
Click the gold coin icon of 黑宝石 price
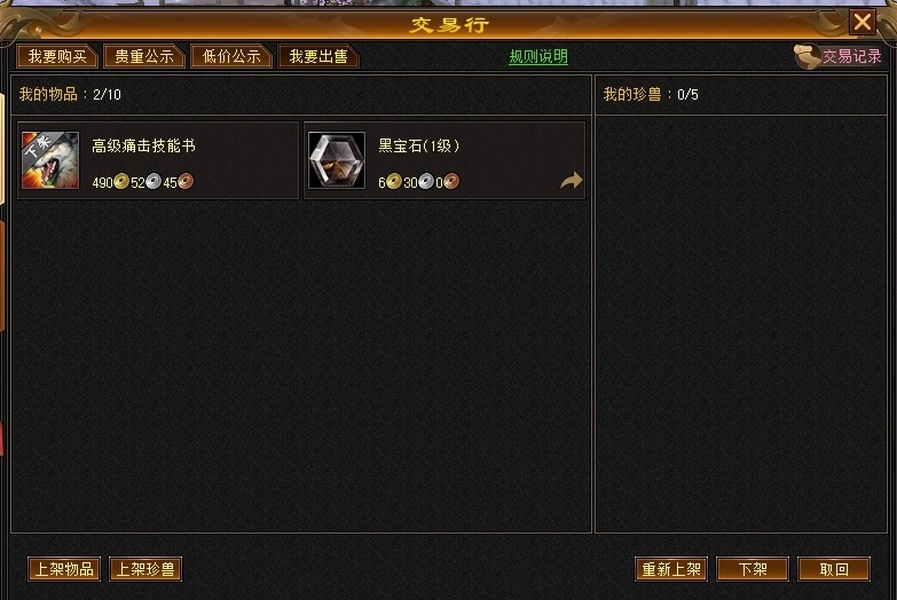click(394, 182)
